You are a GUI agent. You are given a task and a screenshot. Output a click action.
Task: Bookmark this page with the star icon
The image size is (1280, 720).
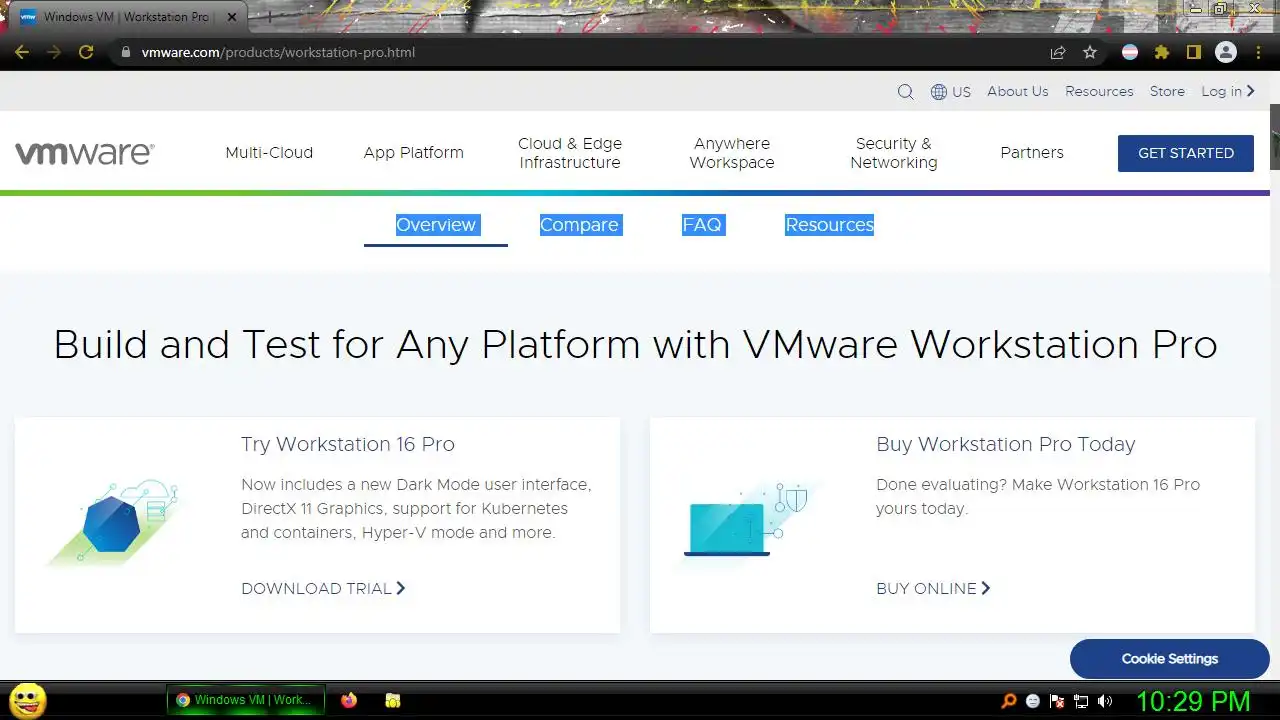point(1090,52)
